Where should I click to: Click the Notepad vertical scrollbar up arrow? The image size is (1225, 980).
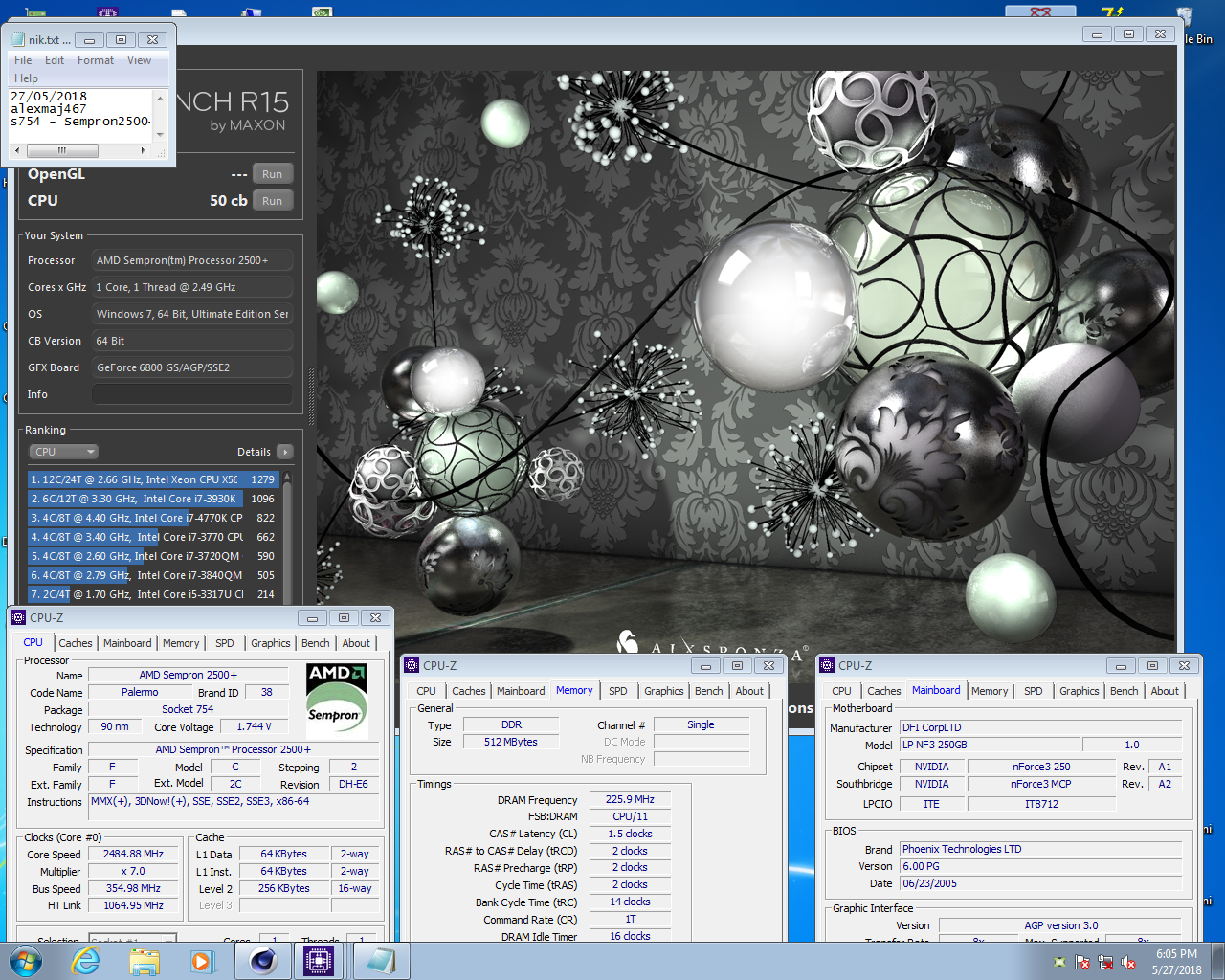point(160,98)
